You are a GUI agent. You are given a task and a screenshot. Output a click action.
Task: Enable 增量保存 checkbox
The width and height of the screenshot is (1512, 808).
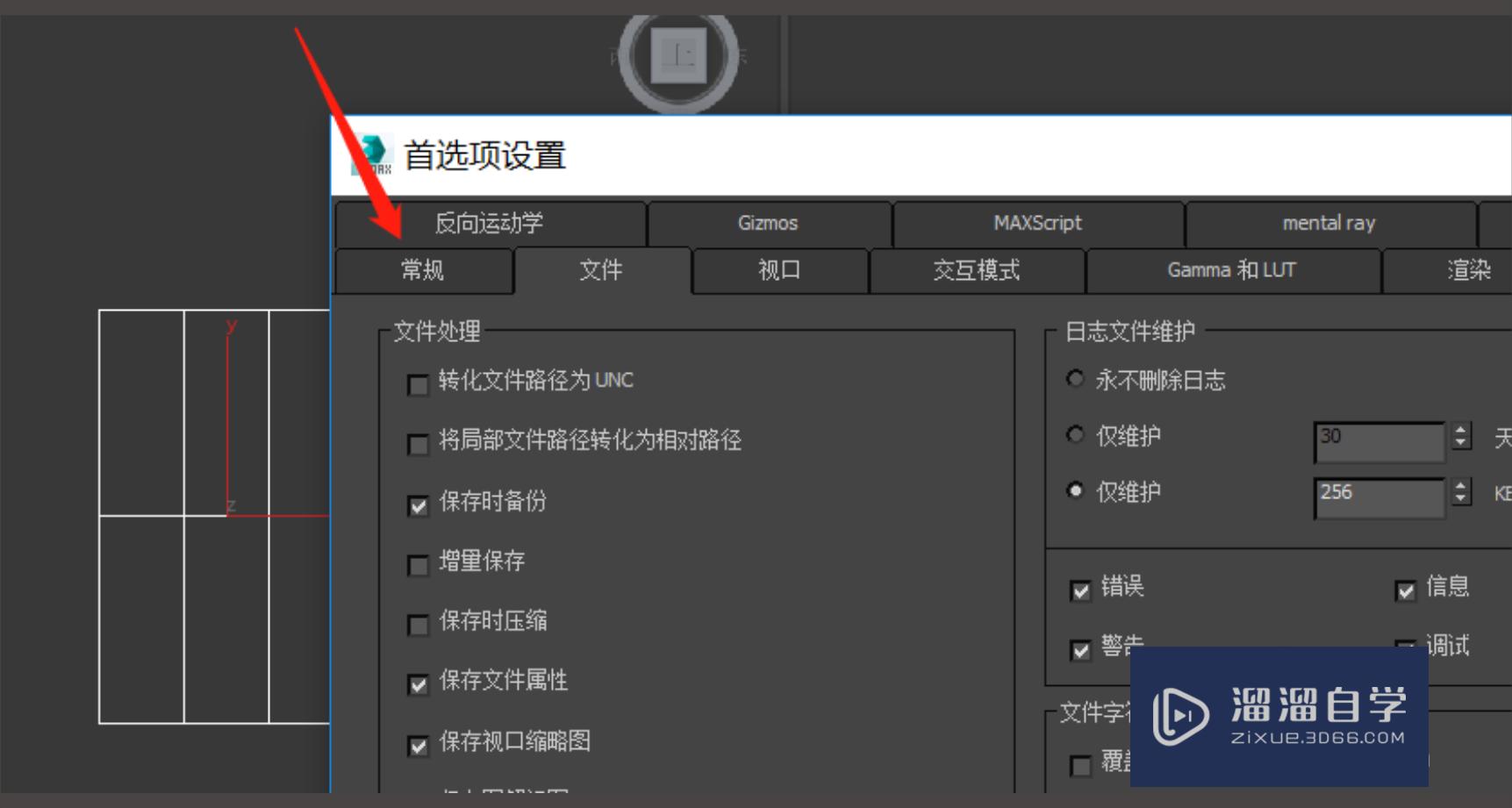point(419,565)
